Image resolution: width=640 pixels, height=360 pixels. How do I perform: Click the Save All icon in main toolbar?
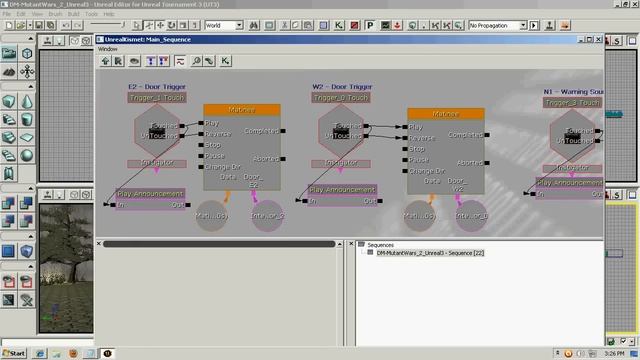51,25
